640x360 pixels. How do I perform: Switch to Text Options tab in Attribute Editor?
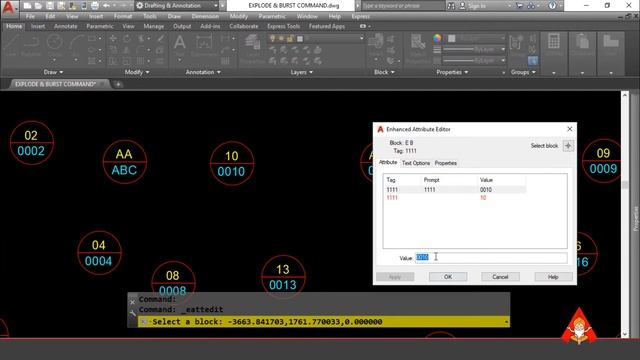(416, 163)
